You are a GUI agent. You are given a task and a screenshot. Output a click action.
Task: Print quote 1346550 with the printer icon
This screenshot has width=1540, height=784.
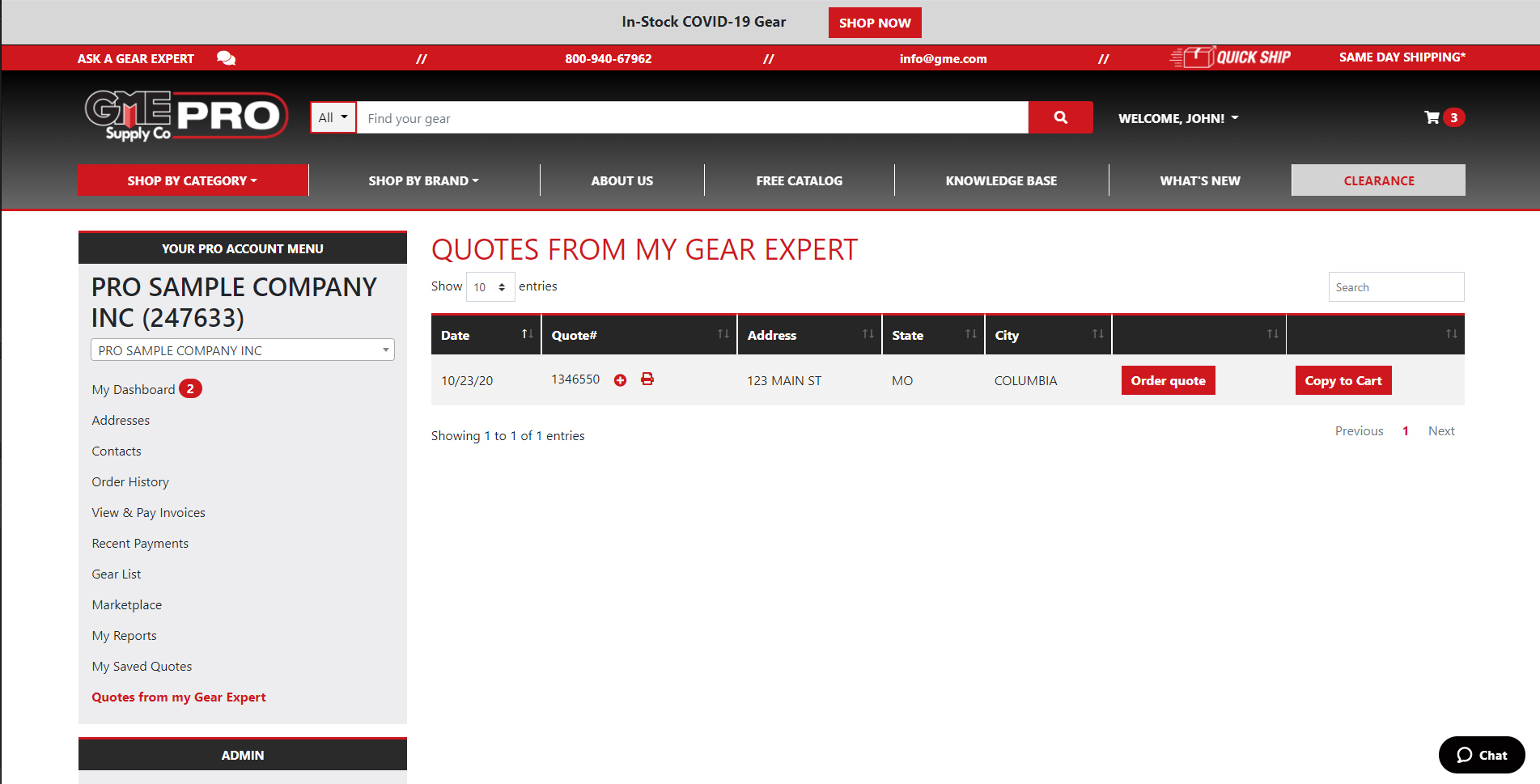[x=647, y=379]
